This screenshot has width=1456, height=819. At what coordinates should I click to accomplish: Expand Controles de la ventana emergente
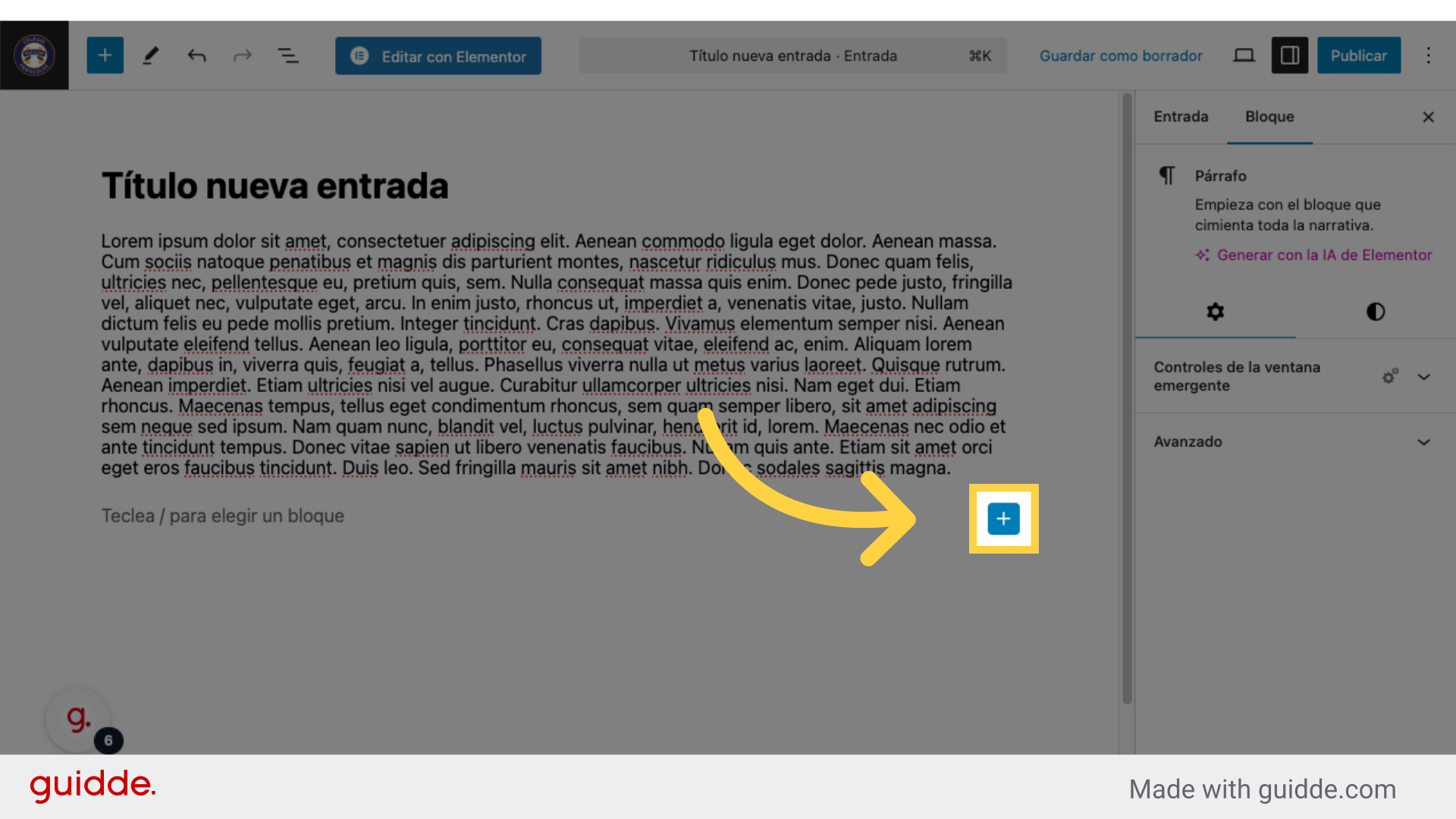pyautogui.click(x=1294, y=376)
